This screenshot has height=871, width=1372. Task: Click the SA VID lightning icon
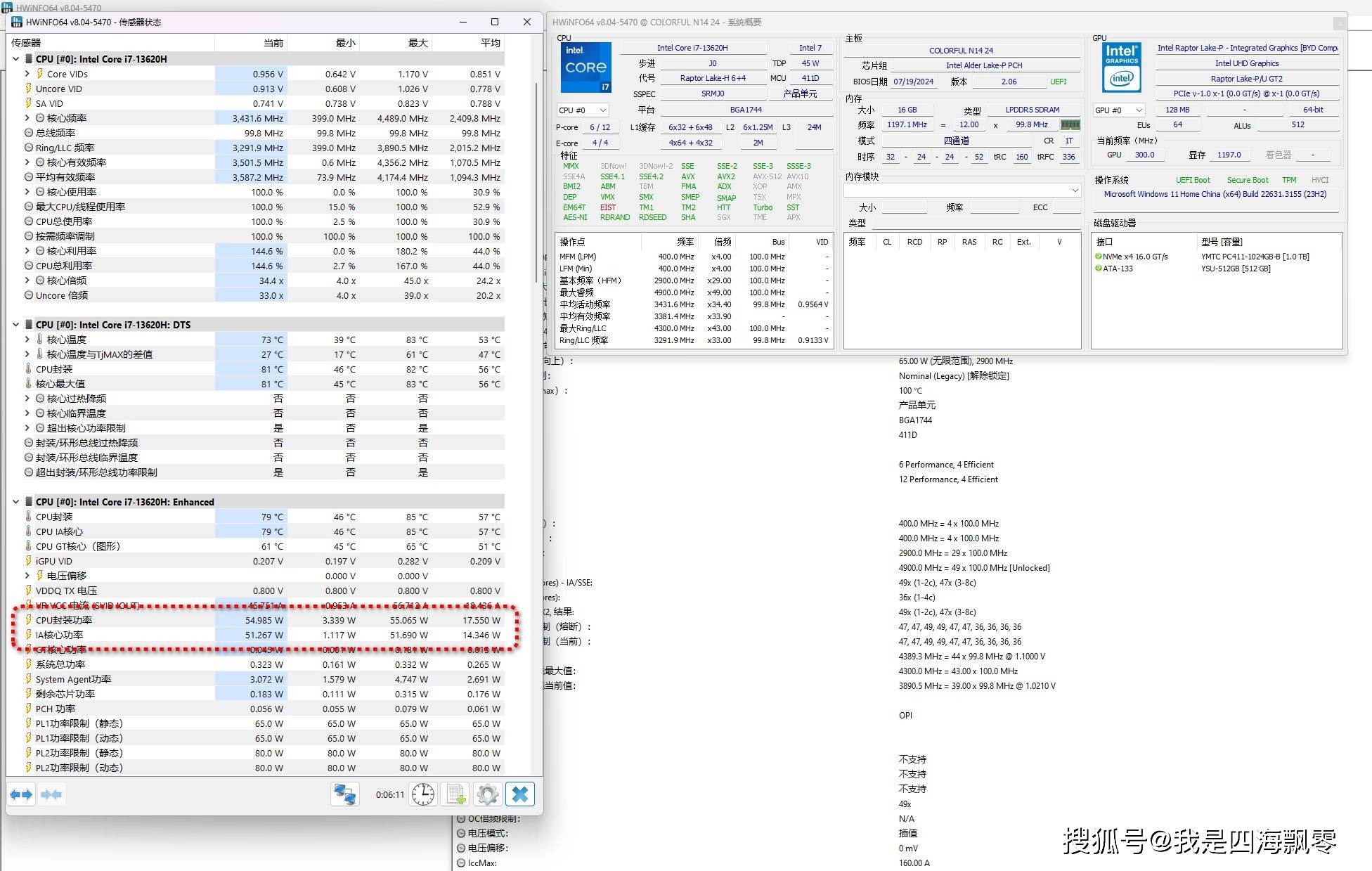coord(29,103)
